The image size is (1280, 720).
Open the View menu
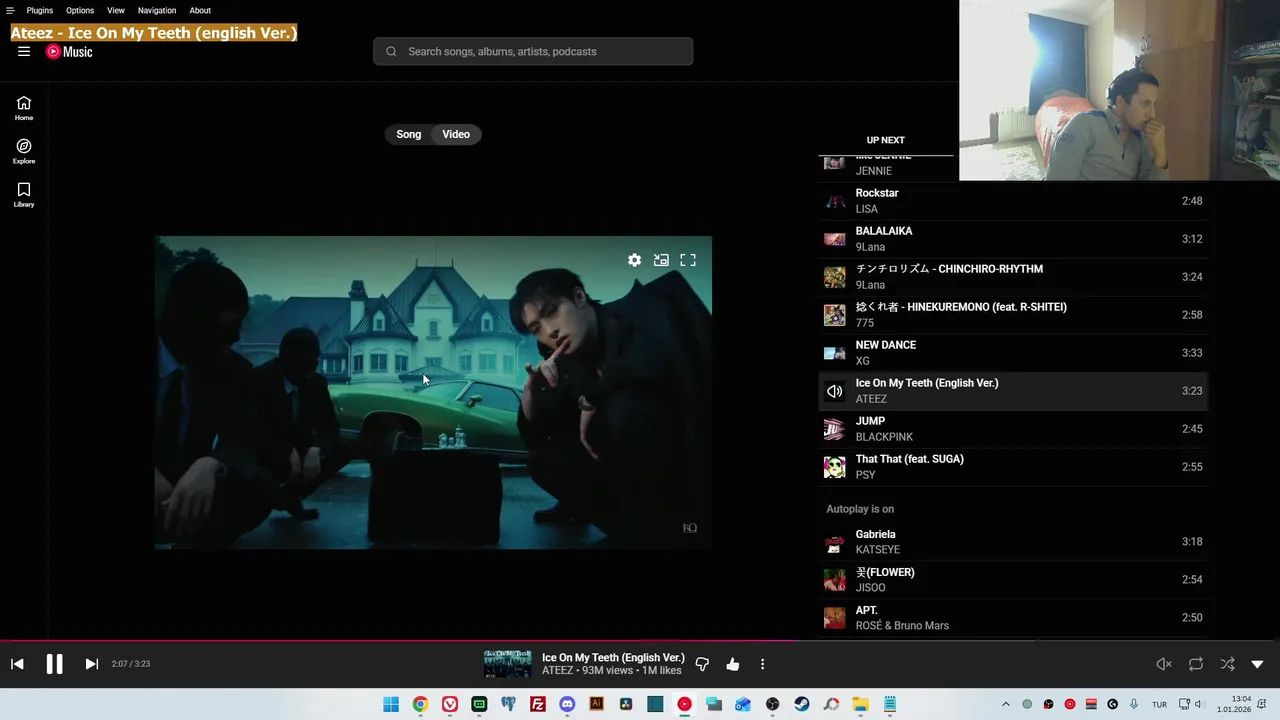(116, 10)
